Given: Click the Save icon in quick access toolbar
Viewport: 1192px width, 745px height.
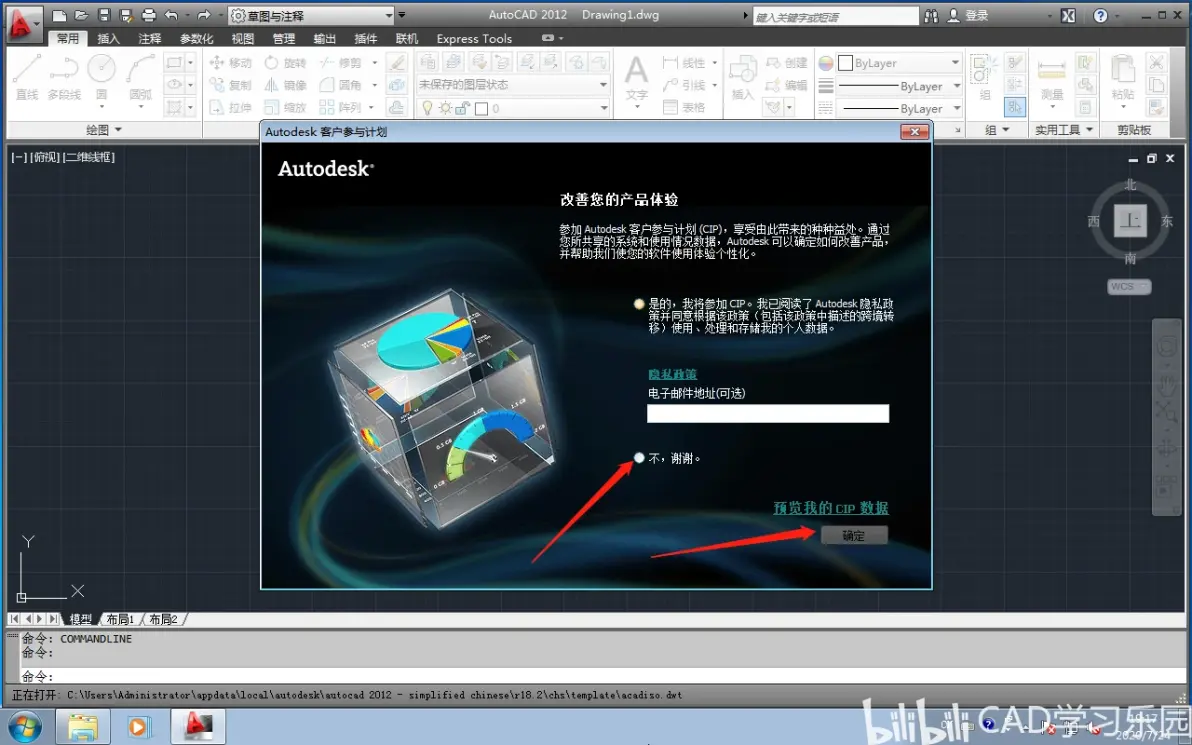Looking at the screenshot, I should point(104,15).
